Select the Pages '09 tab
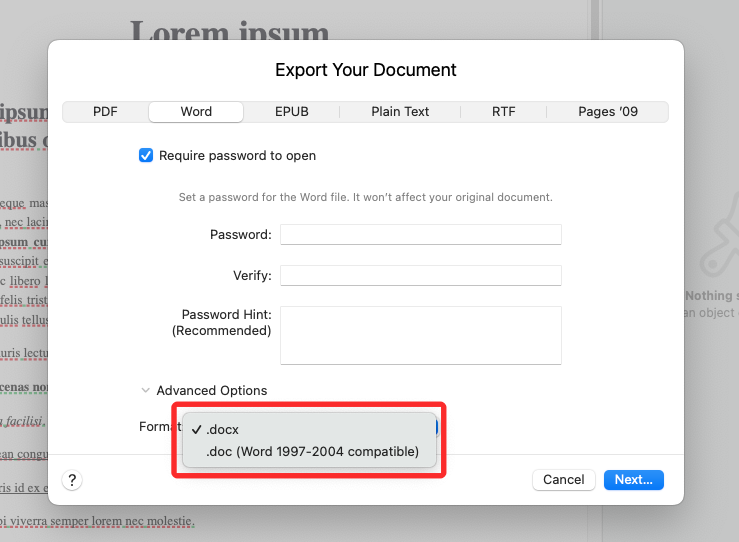This screenshot has height=542, width=739. (x=608, y=112)
